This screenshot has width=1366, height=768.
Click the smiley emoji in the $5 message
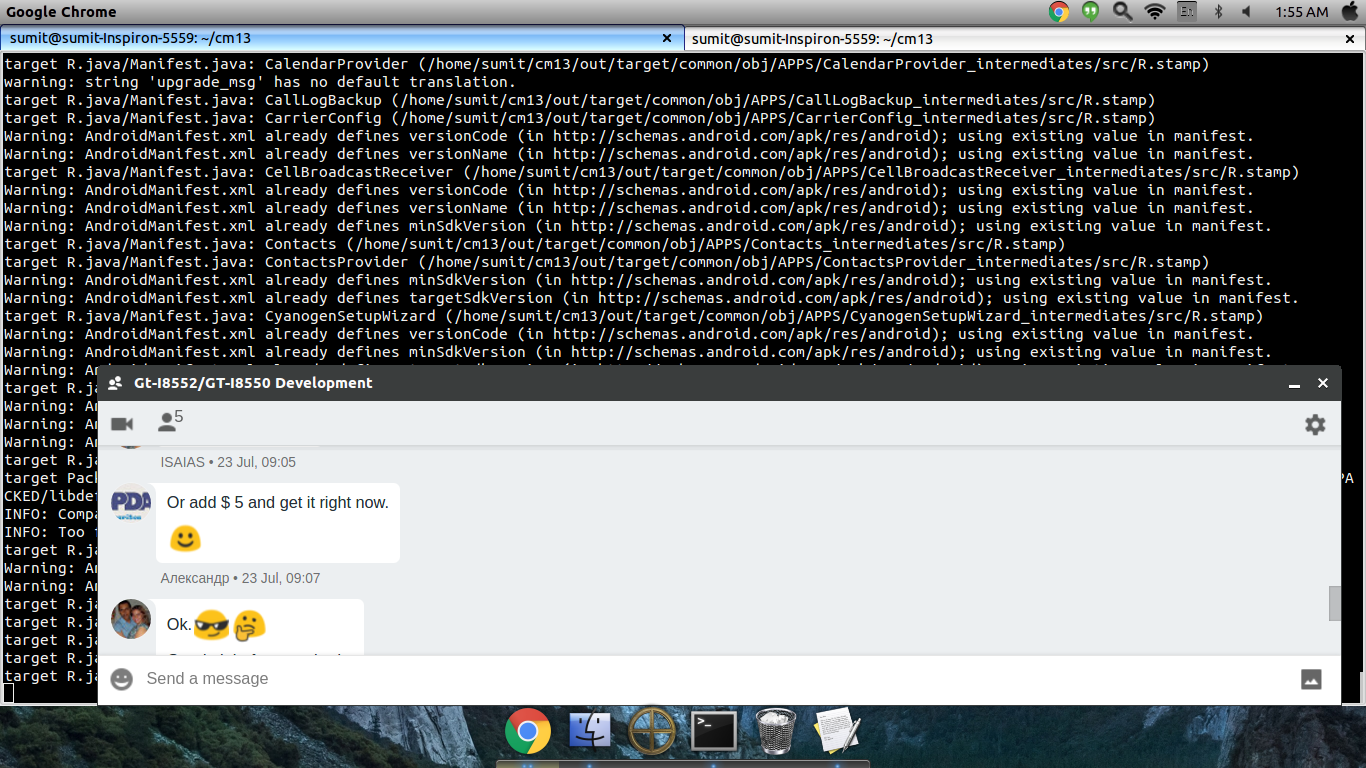click(x=185, y=539)
